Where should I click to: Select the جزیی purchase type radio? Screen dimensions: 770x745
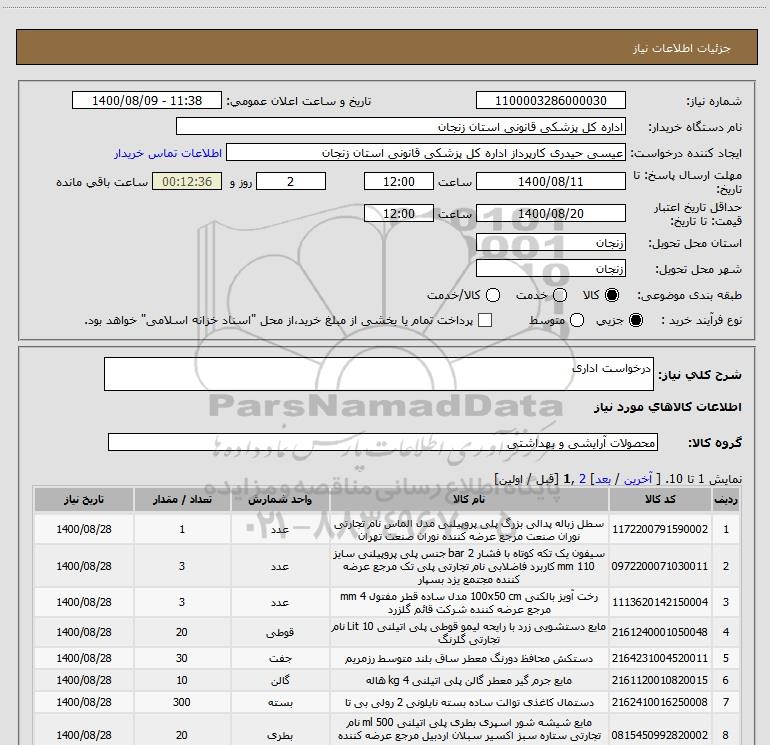[635, 320]
